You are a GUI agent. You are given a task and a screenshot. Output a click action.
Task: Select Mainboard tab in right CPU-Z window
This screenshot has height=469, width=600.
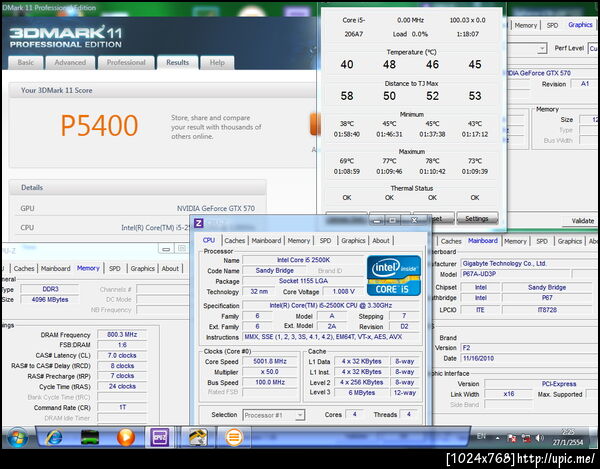tap(483, 241)
